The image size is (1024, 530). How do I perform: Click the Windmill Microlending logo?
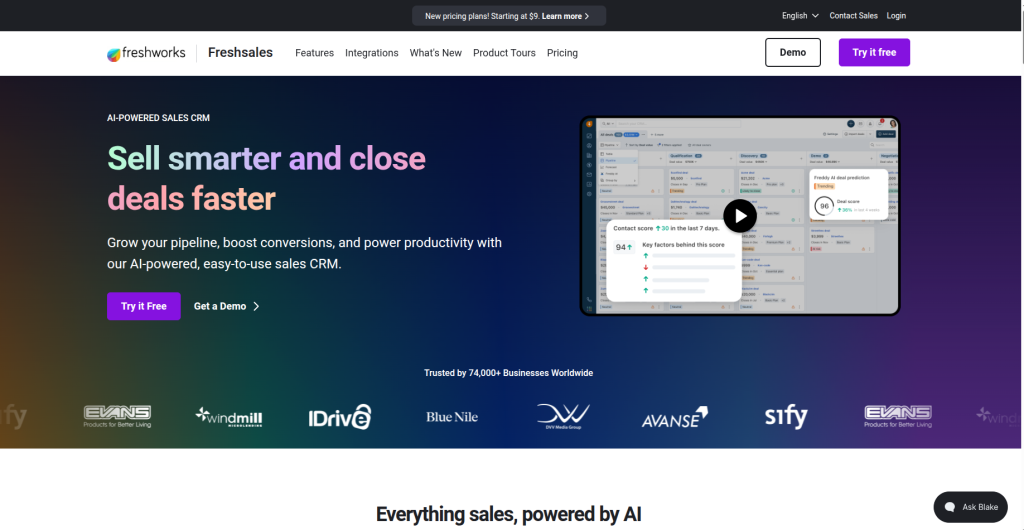coord(229,416)
